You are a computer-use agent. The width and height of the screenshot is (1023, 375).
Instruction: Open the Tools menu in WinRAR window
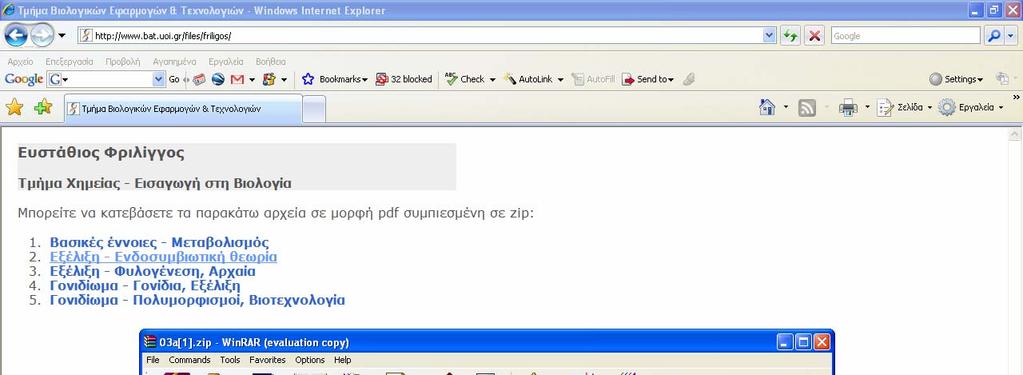[230, 360]
